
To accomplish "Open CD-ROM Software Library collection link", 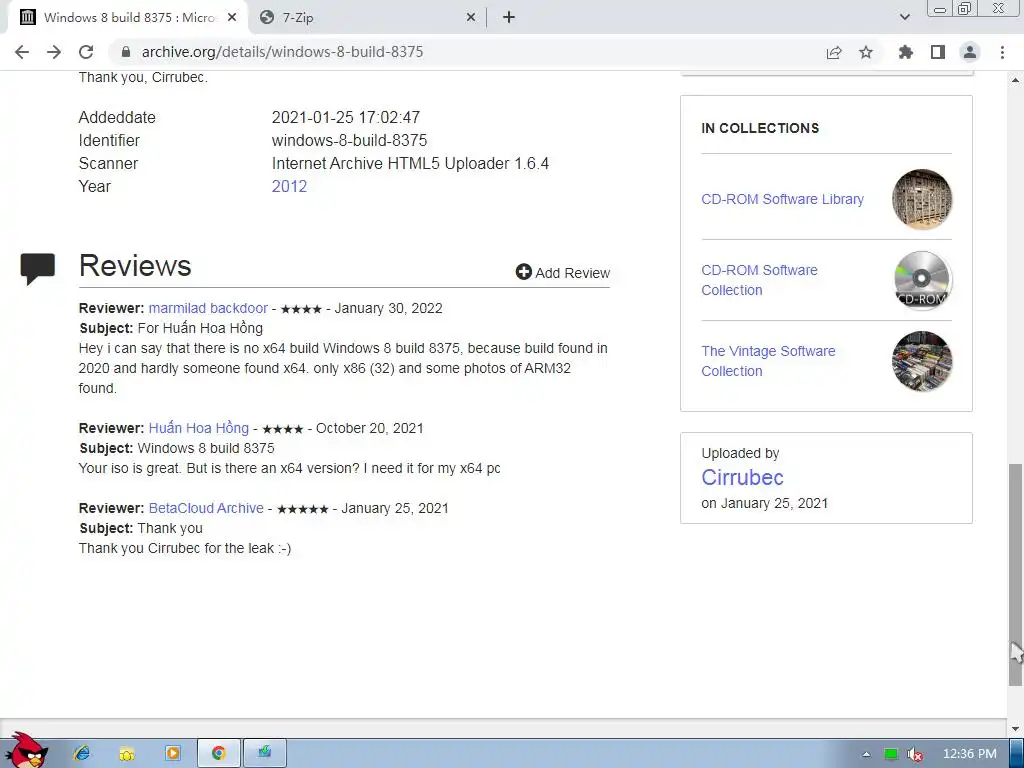I will click(x=782, y=199).
